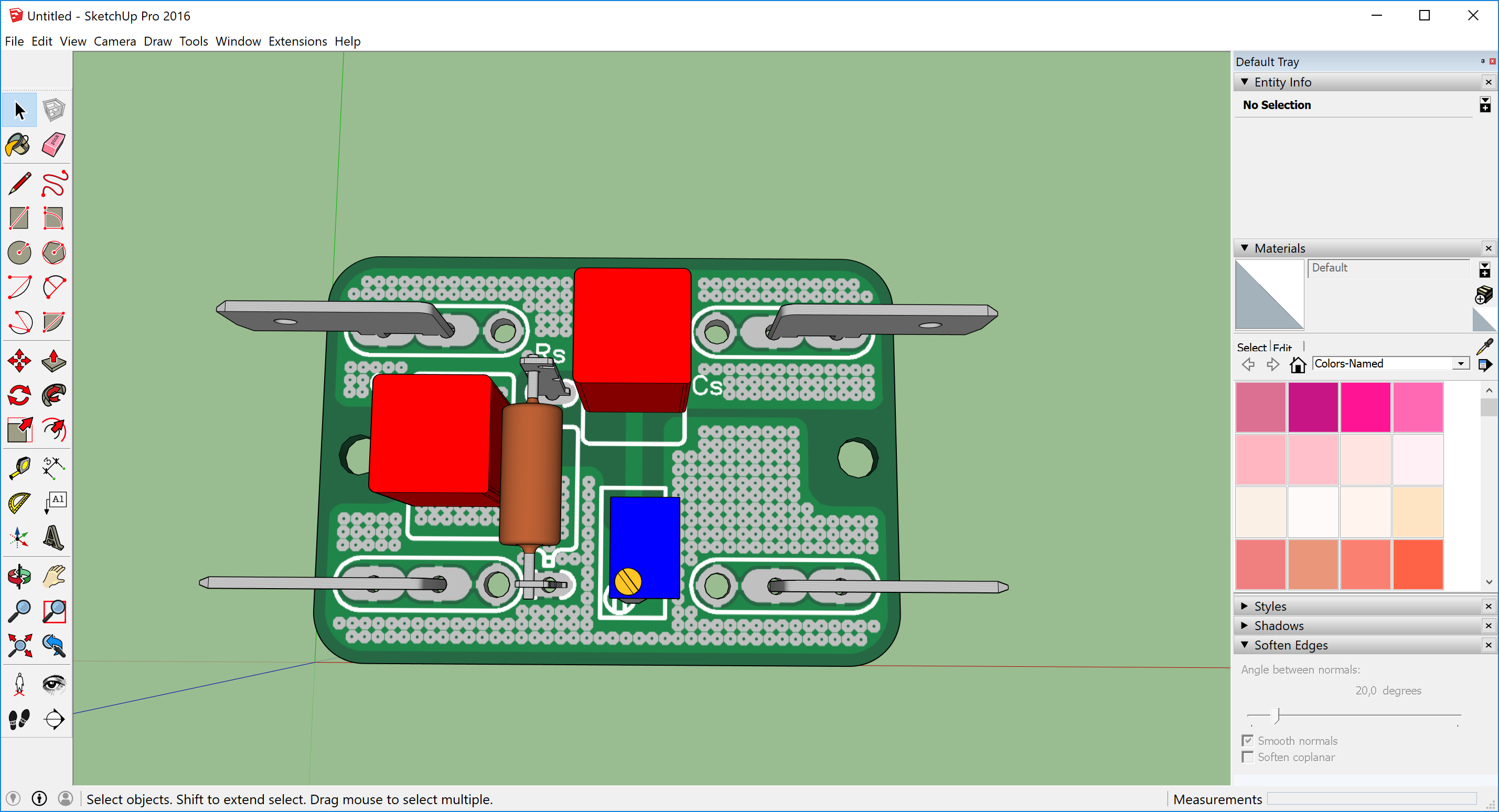
Task: Open the geo-location status icon
Action: tap(14, 798)
